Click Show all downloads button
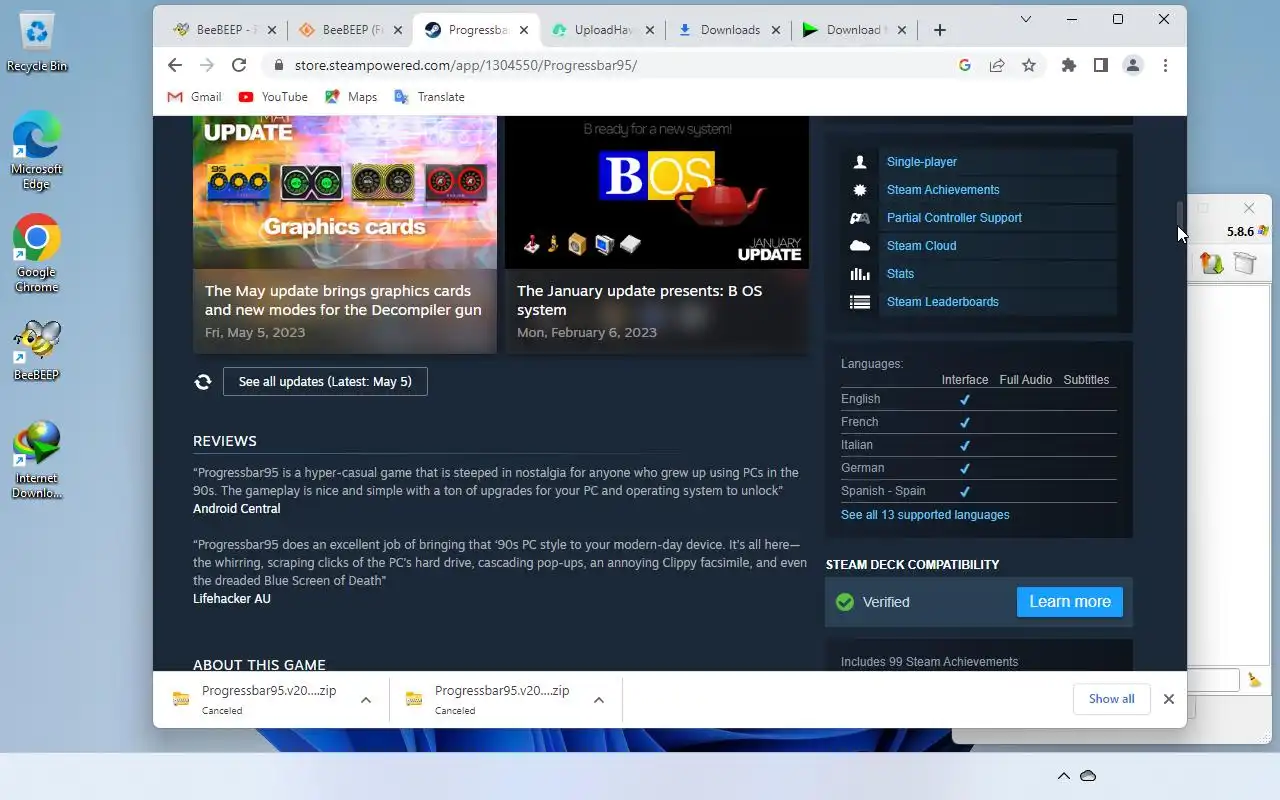The image size is (1280, 800). click(x=1111, y=699)
